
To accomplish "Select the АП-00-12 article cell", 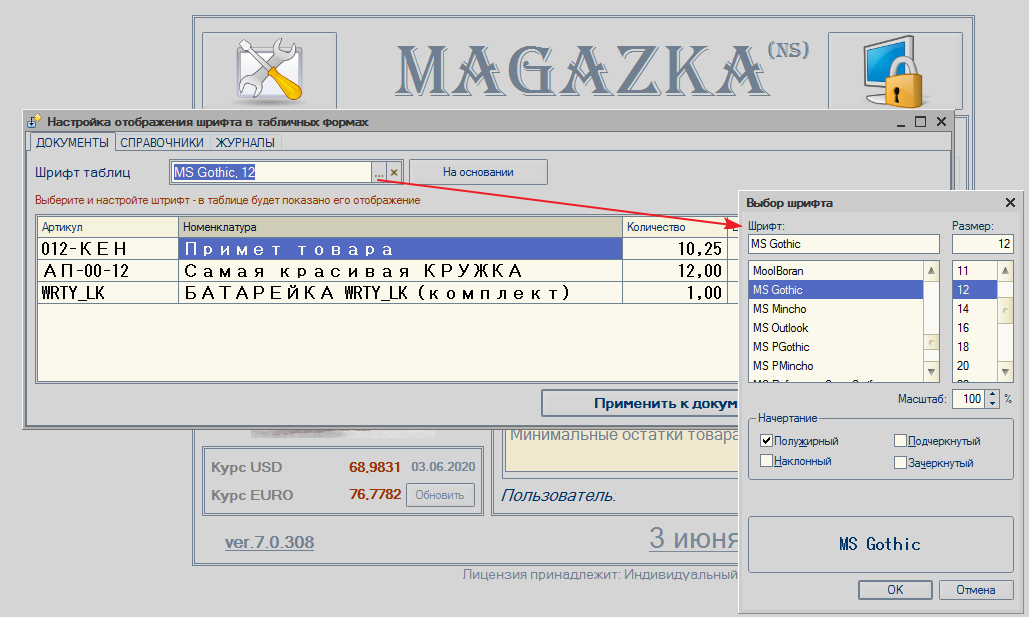I will click(108, 271).
